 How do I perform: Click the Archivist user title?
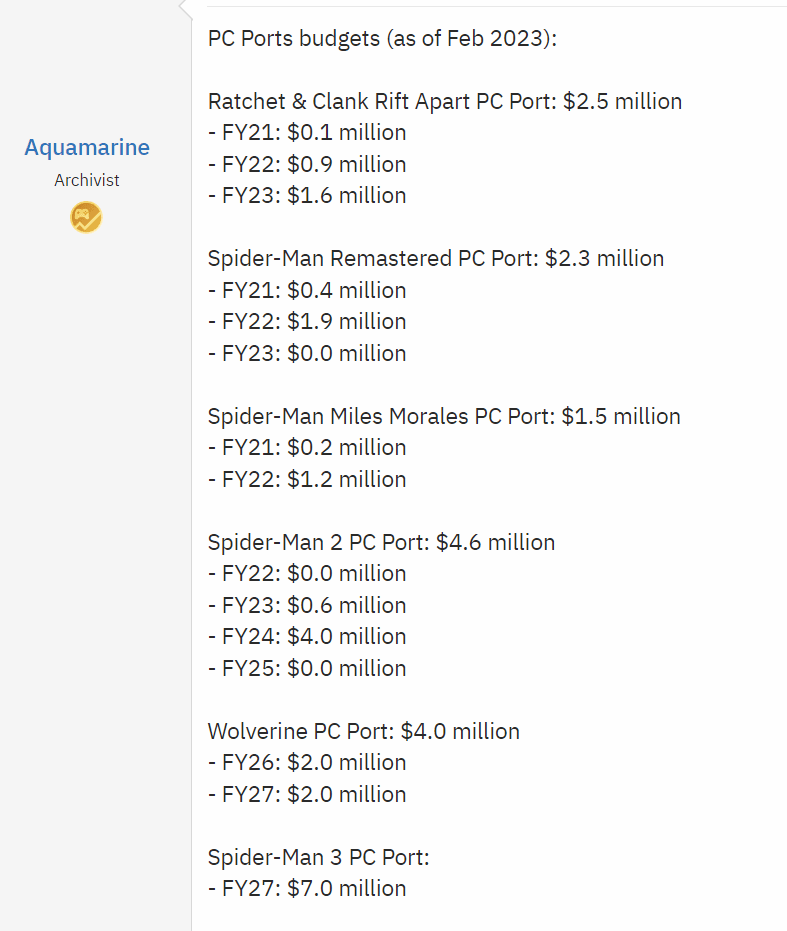87,180
